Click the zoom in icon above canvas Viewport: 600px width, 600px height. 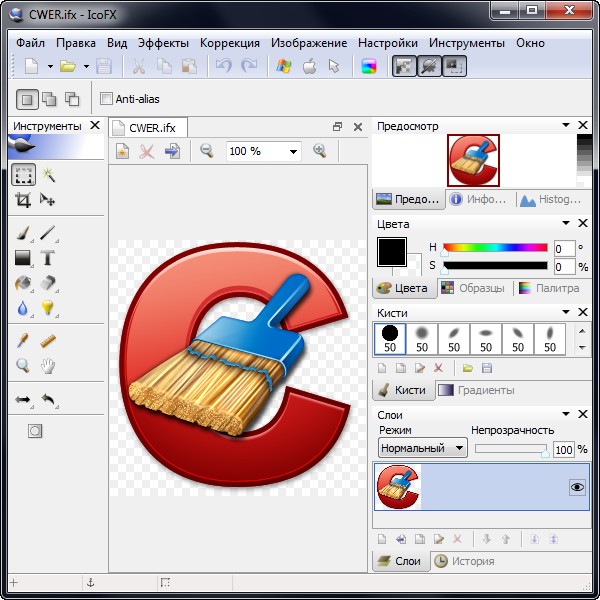click(x=320, y=151)
